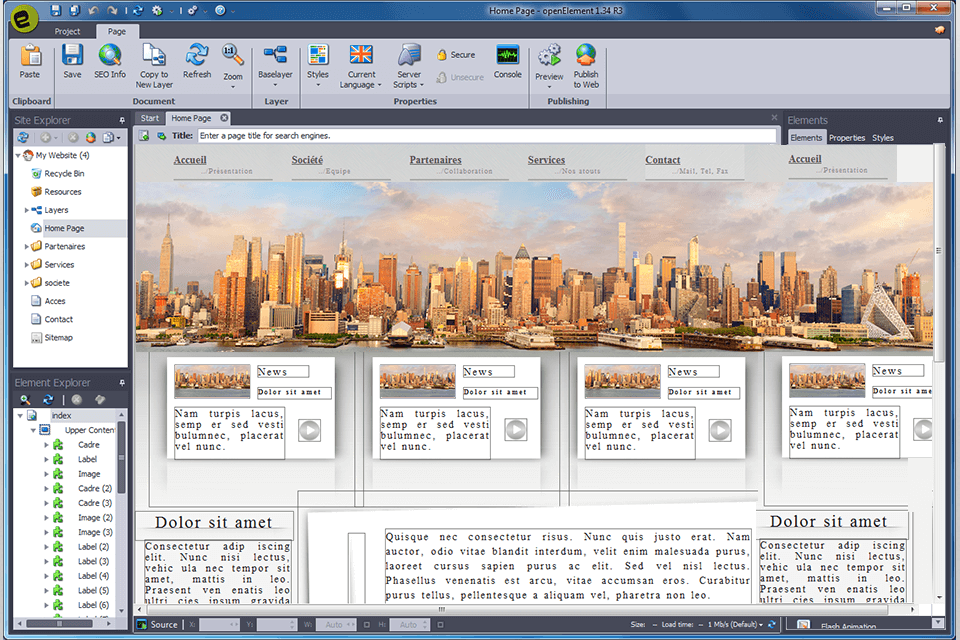Open the Start document tab
Viewport: 960px width, 640px height.
(x=149, y=118)
